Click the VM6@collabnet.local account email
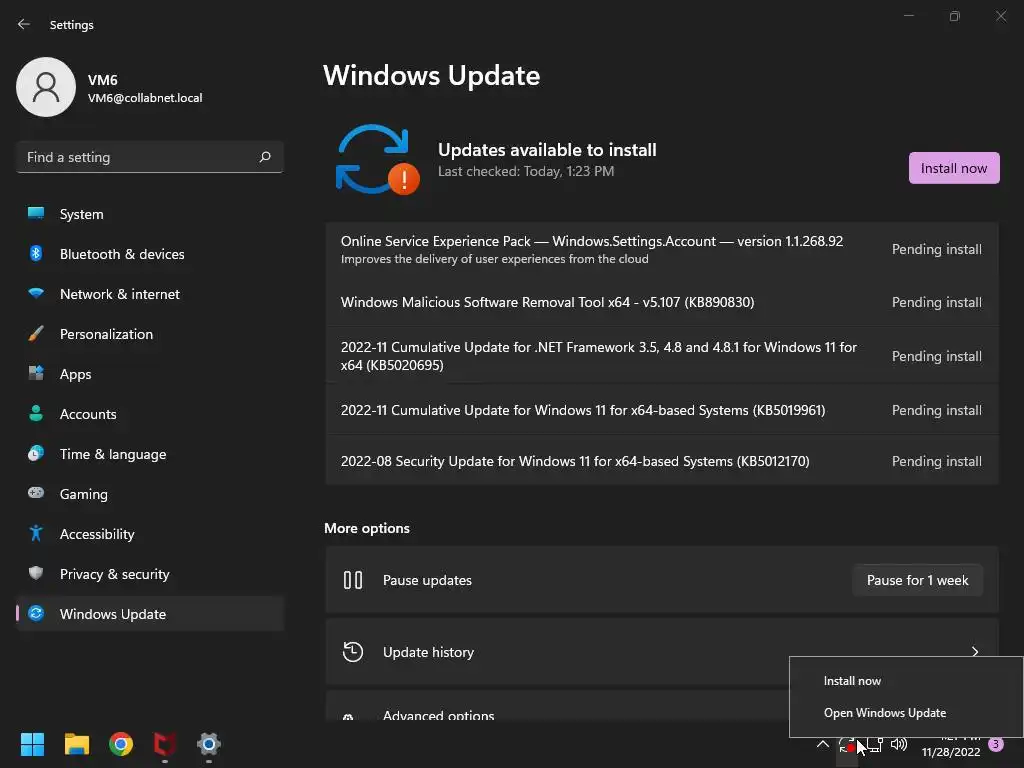 point(145,98)
